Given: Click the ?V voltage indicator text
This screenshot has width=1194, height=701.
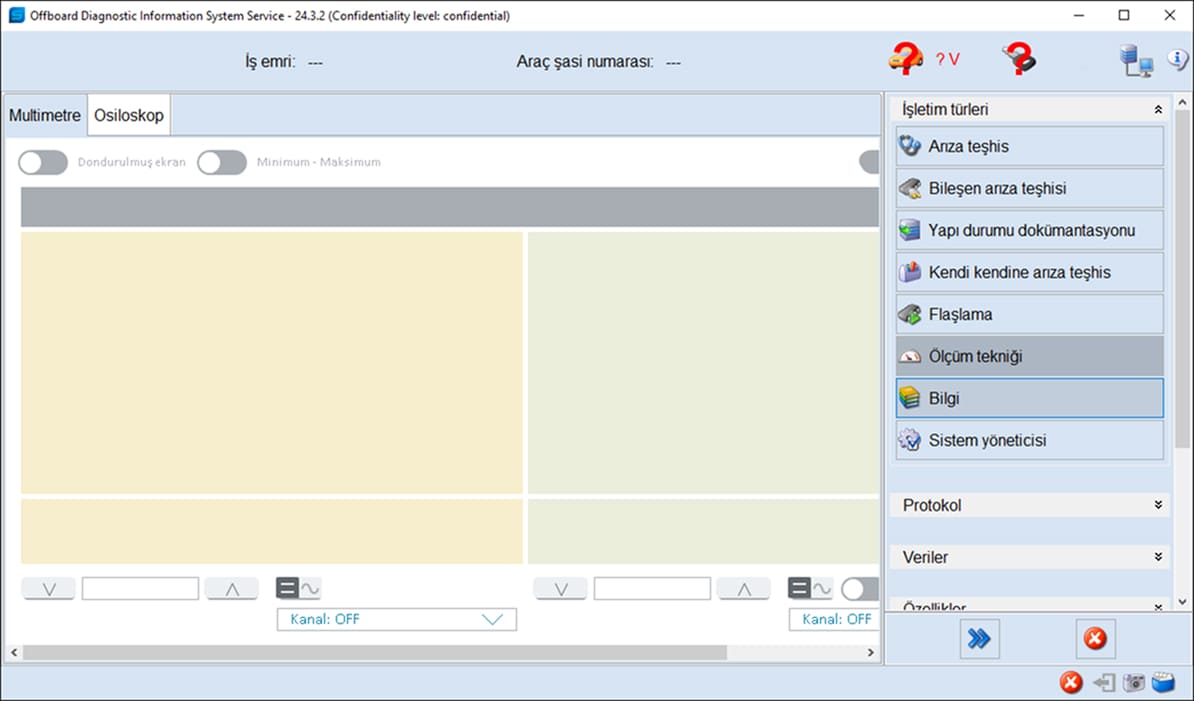Looking at the screenshot, I should tap(947, 59).
